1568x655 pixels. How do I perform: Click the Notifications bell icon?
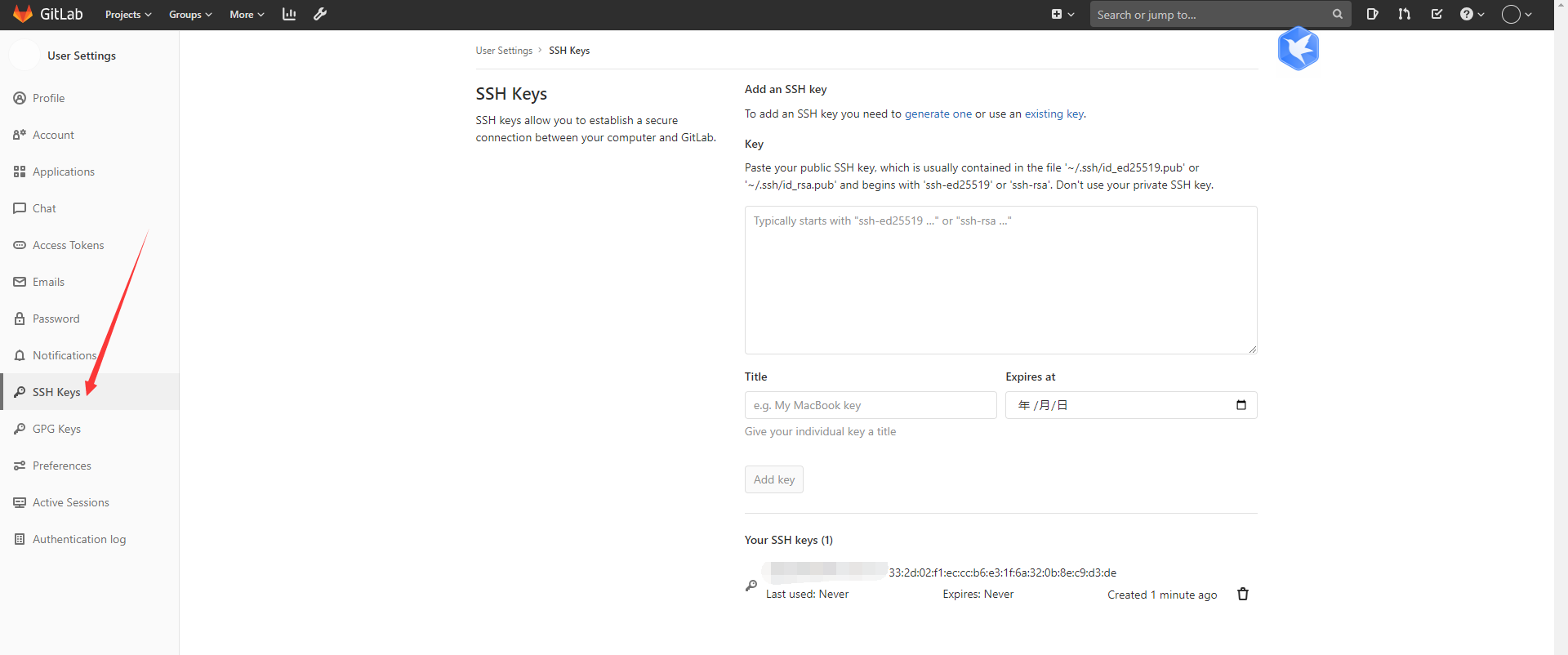pyautogui.click(x=20, y=355)
